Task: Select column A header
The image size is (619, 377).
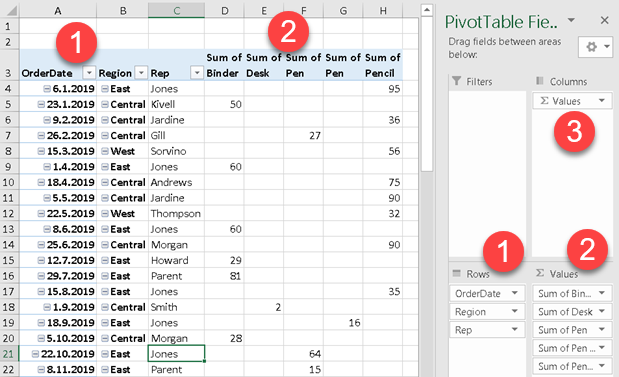Action: click(x=58, y=11)
